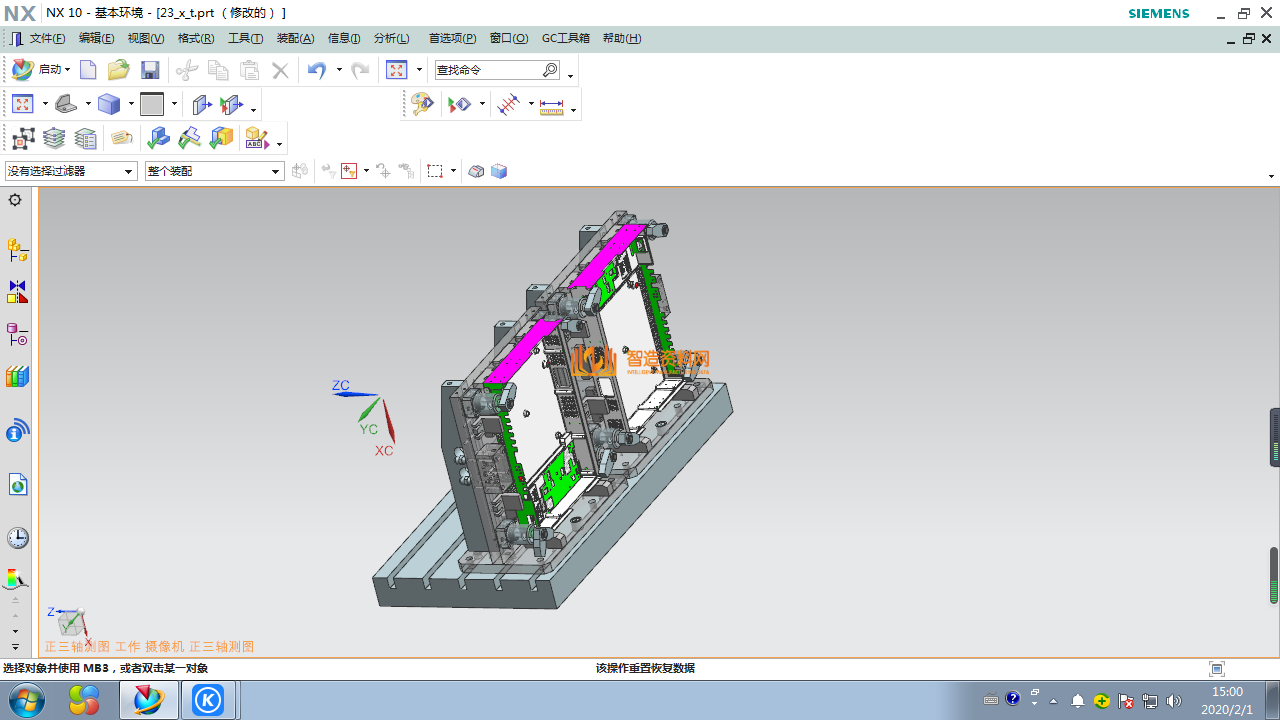Open the History clock panel
The height and width of the screenshot is (720, 1280).
pos(17,538)
